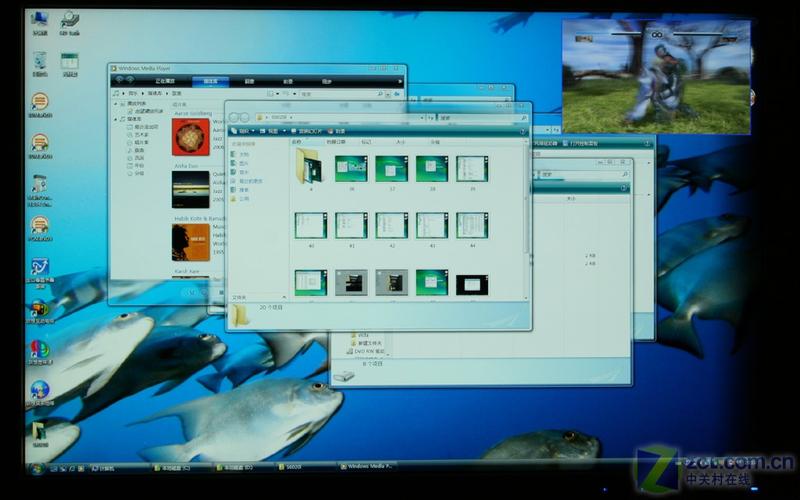Switch to S6020 taskbar button
800x500 pixels.
(305, 467)
